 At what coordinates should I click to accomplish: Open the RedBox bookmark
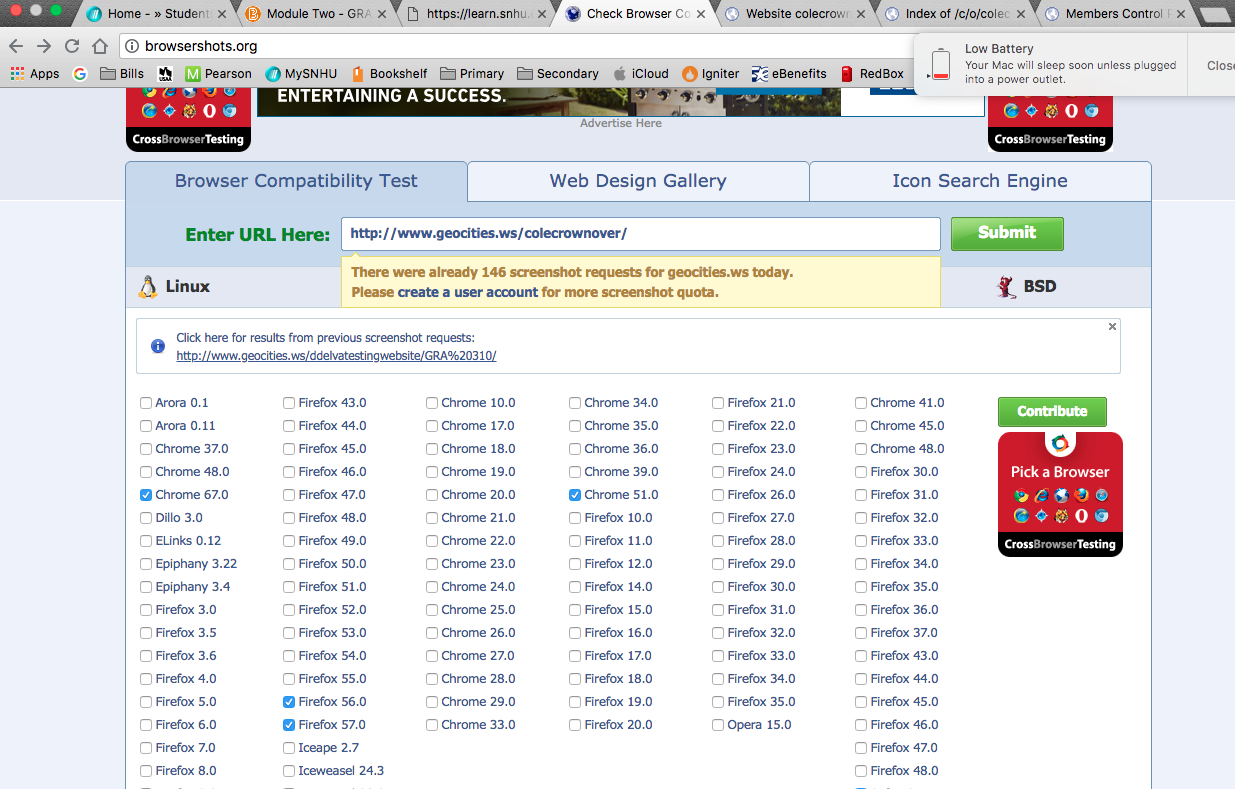pyautogui.click(x=872, y=73)
